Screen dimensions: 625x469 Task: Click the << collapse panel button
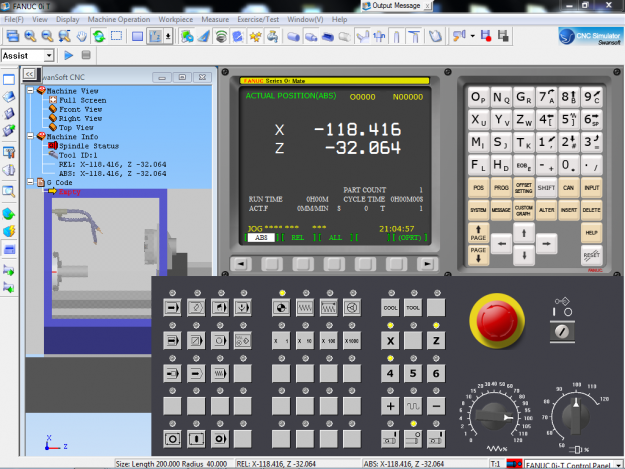[x=29, y=74]
